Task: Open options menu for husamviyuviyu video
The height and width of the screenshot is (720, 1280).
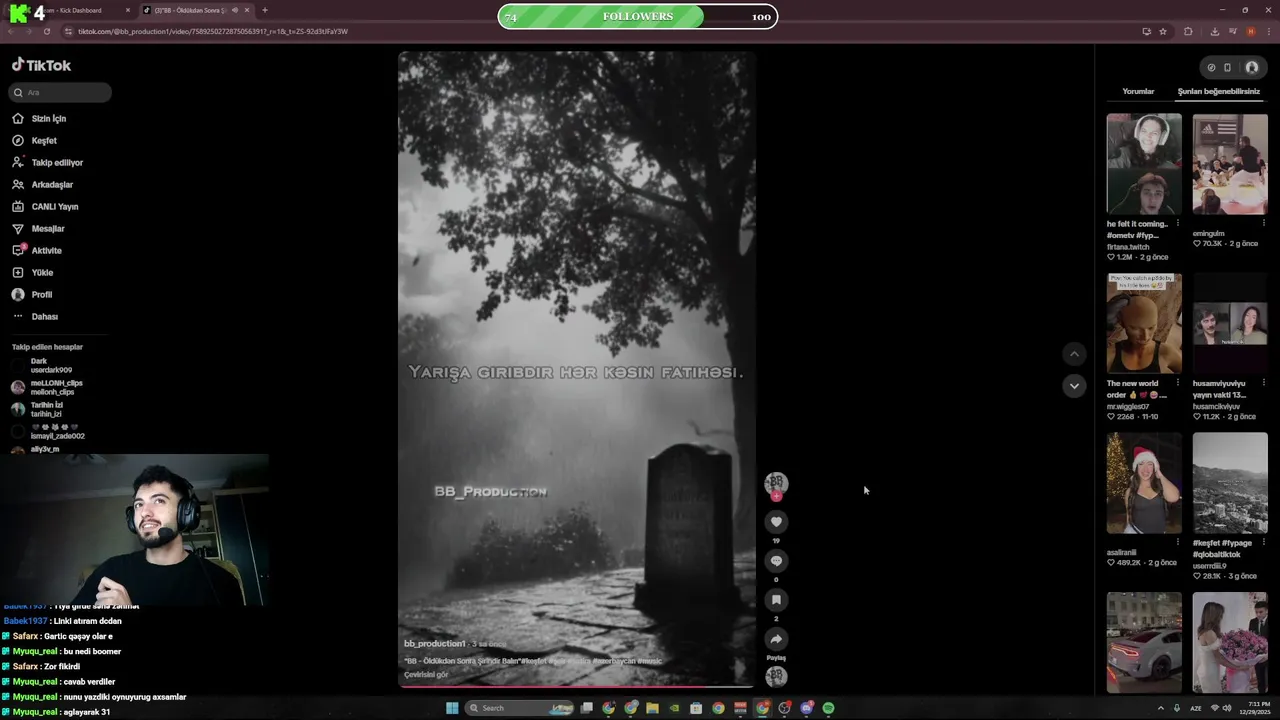Action: point(1264,383)
